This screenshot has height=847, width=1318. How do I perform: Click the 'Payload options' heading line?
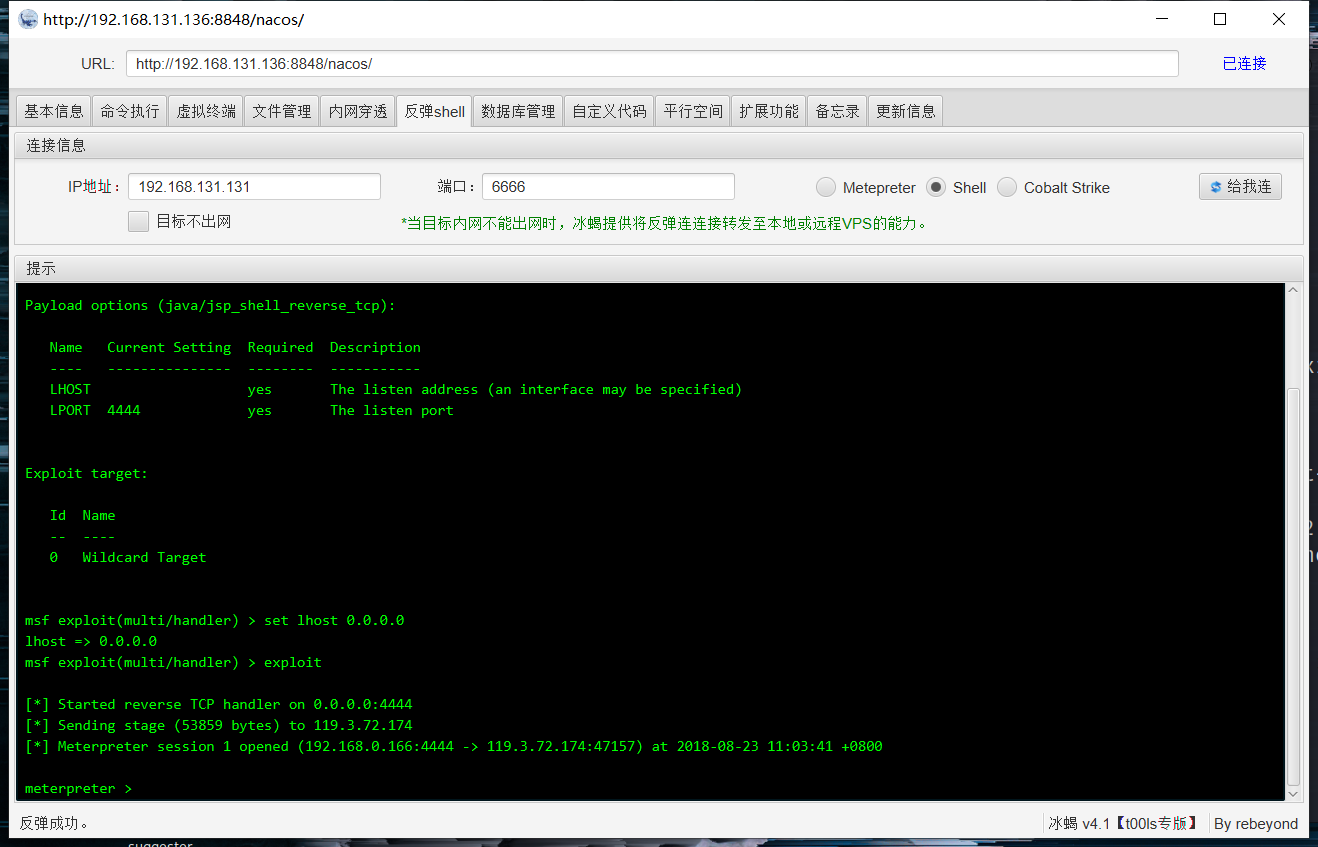click(210, 305)
